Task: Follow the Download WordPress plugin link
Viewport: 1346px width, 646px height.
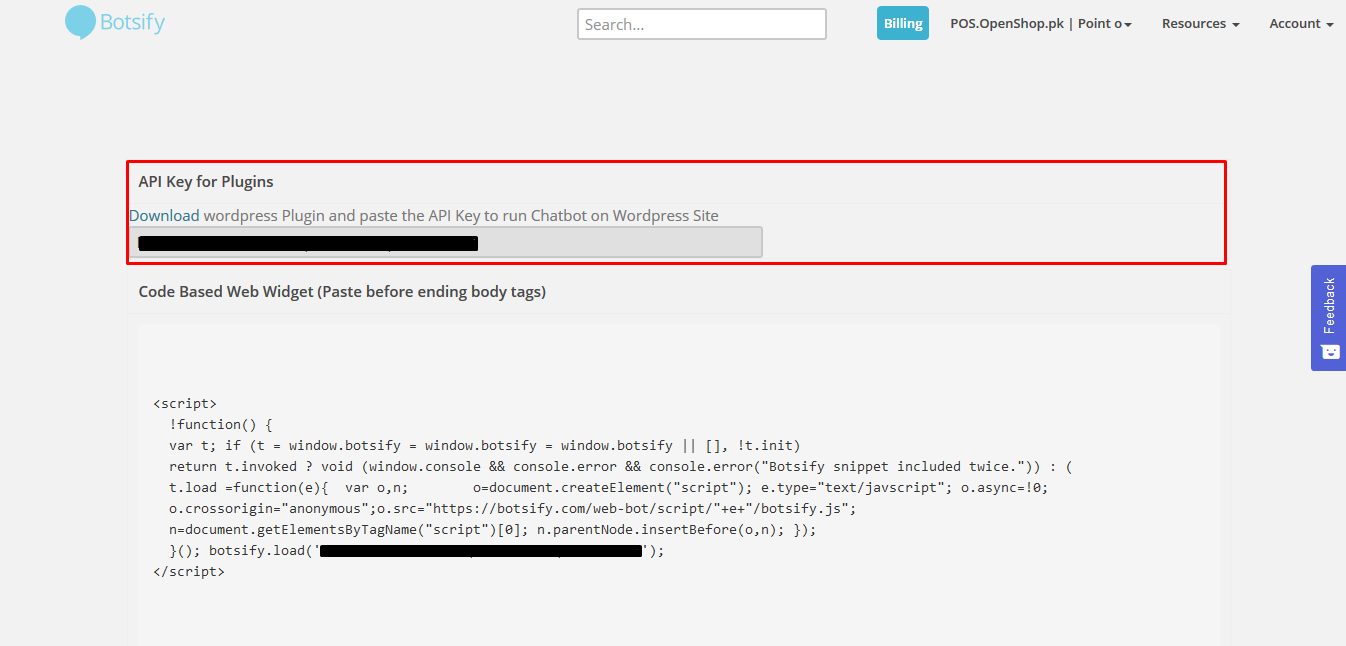Action: coord(164,215)
